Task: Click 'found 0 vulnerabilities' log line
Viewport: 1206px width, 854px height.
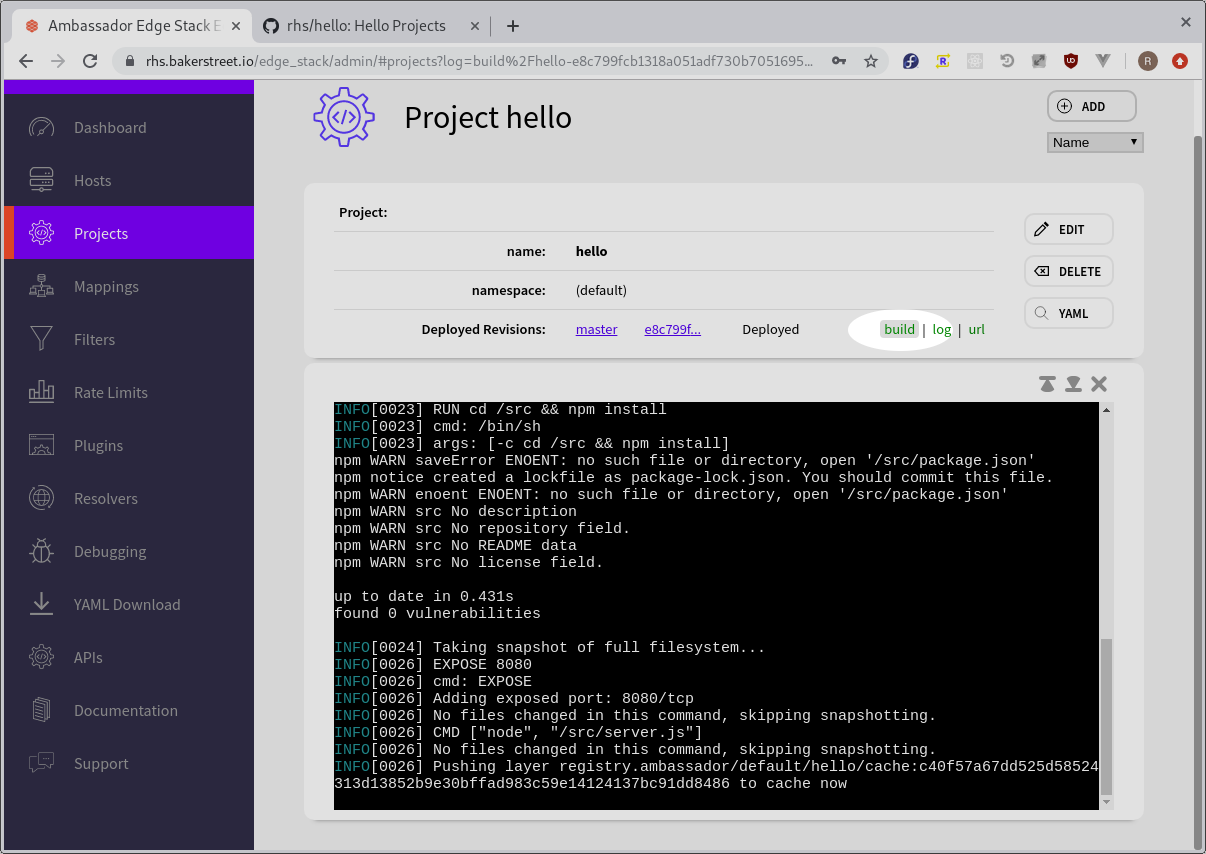Action: 437,613
